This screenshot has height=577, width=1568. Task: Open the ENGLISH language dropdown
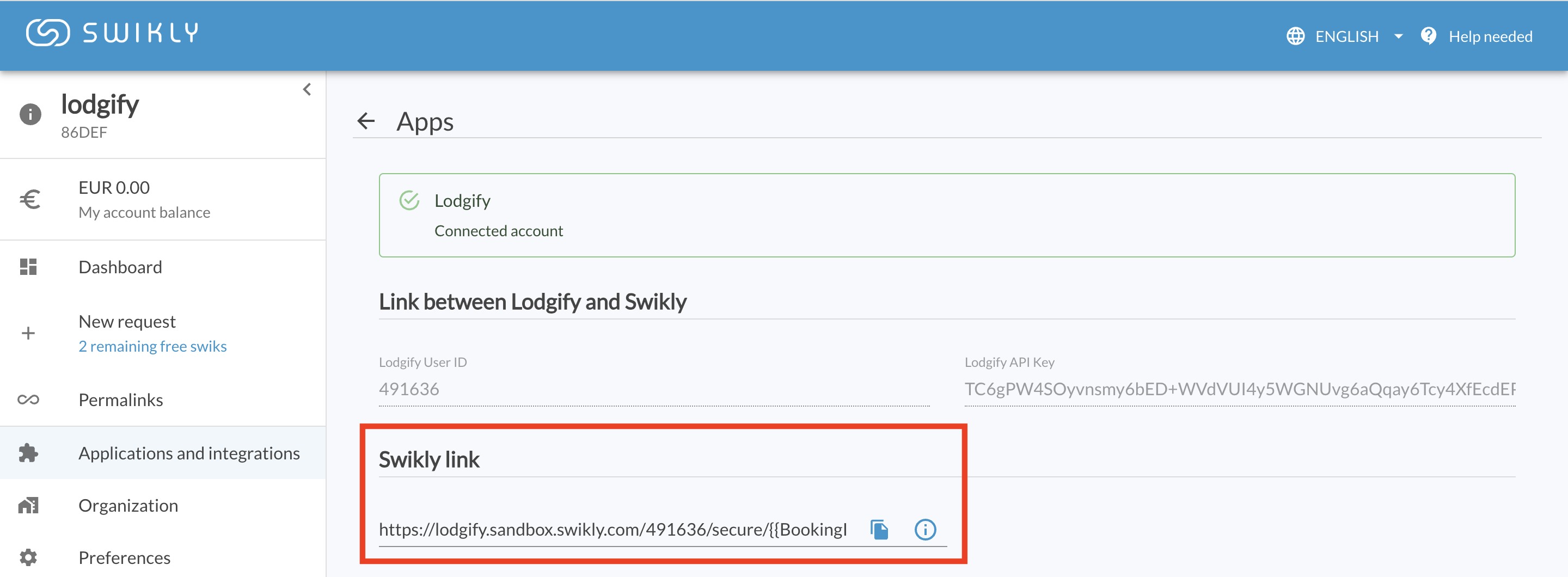tap(1346, 36)
